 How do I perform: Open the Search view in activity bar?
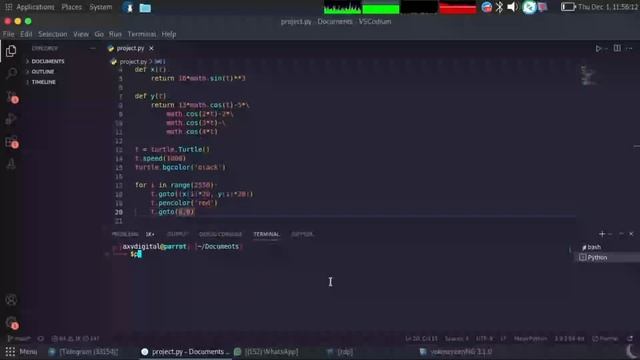click(11, 73)
